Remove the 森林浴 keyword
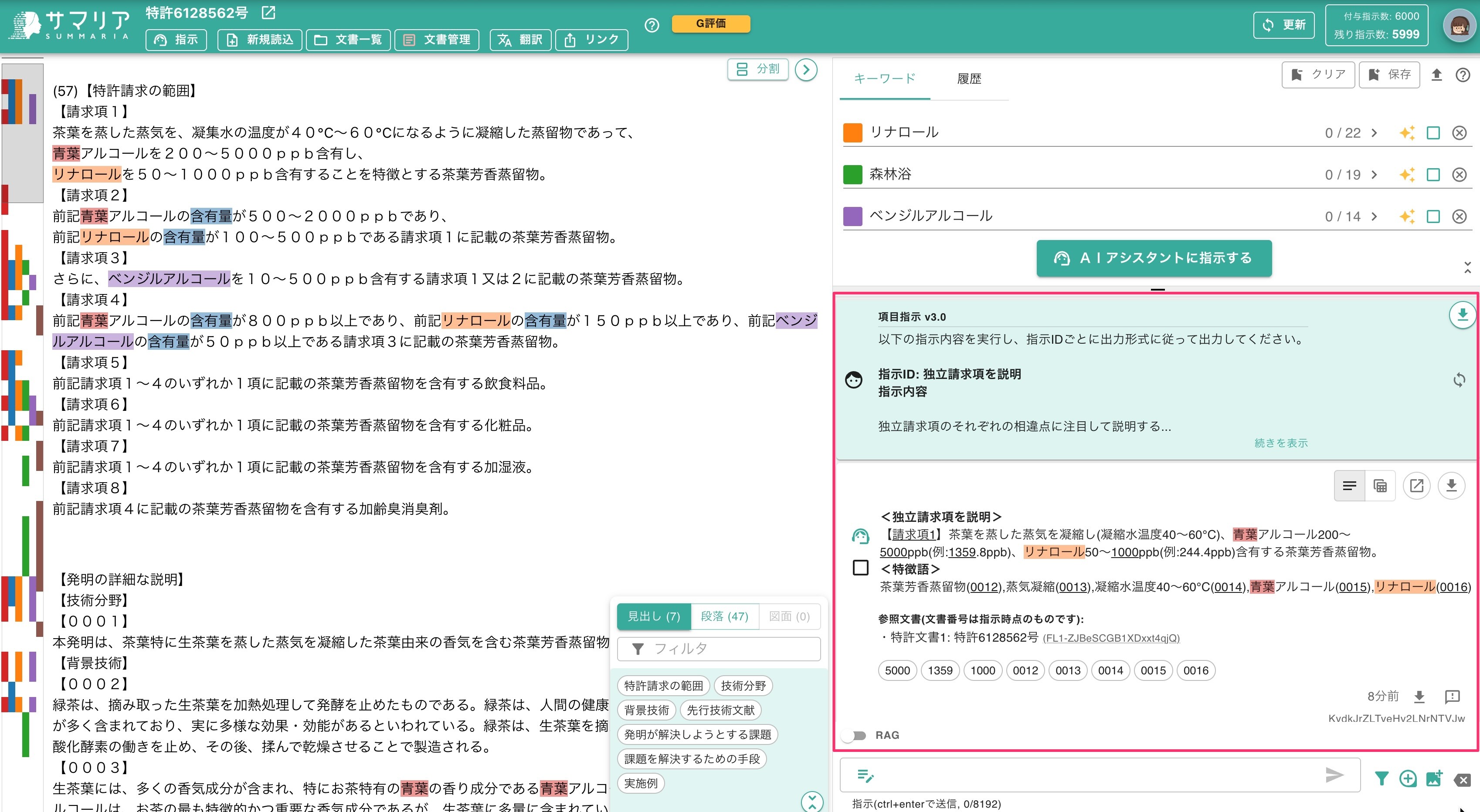Screen dimensions: 1480x812 click(1460, 175)
